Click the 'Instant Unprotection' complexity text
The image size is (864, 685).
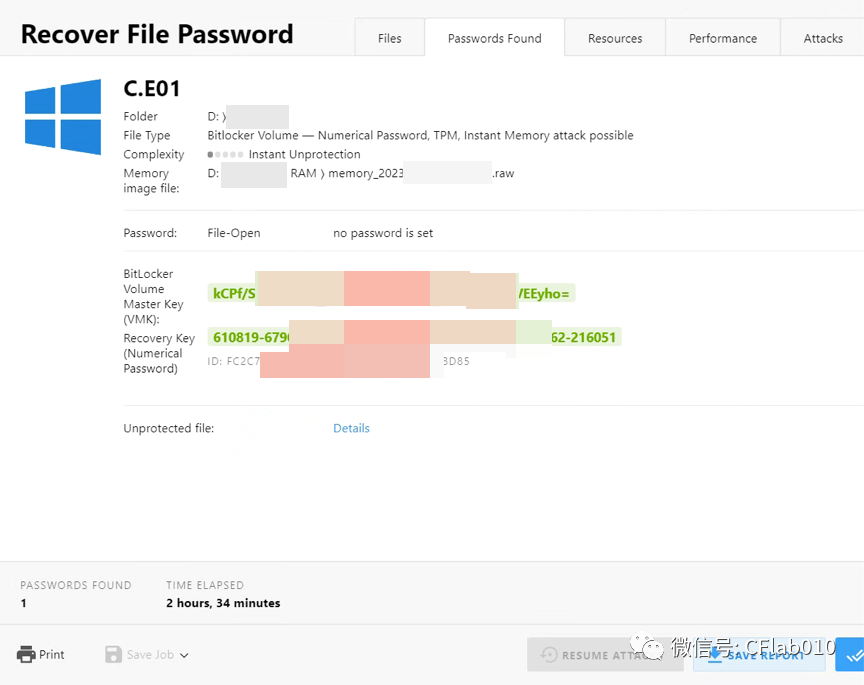304,154
